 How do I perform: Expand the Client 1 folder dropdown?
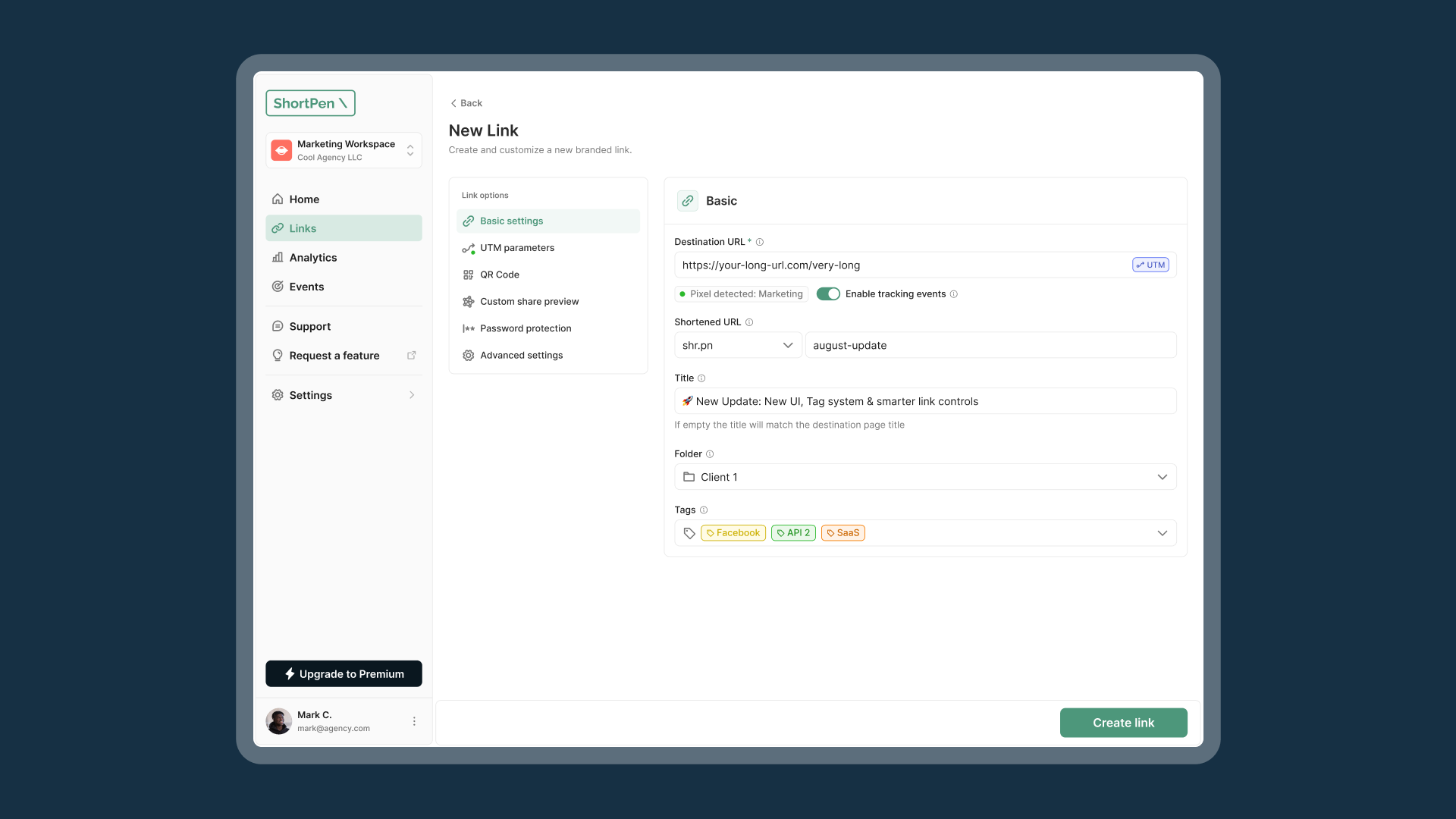click(x=924, y=477)
